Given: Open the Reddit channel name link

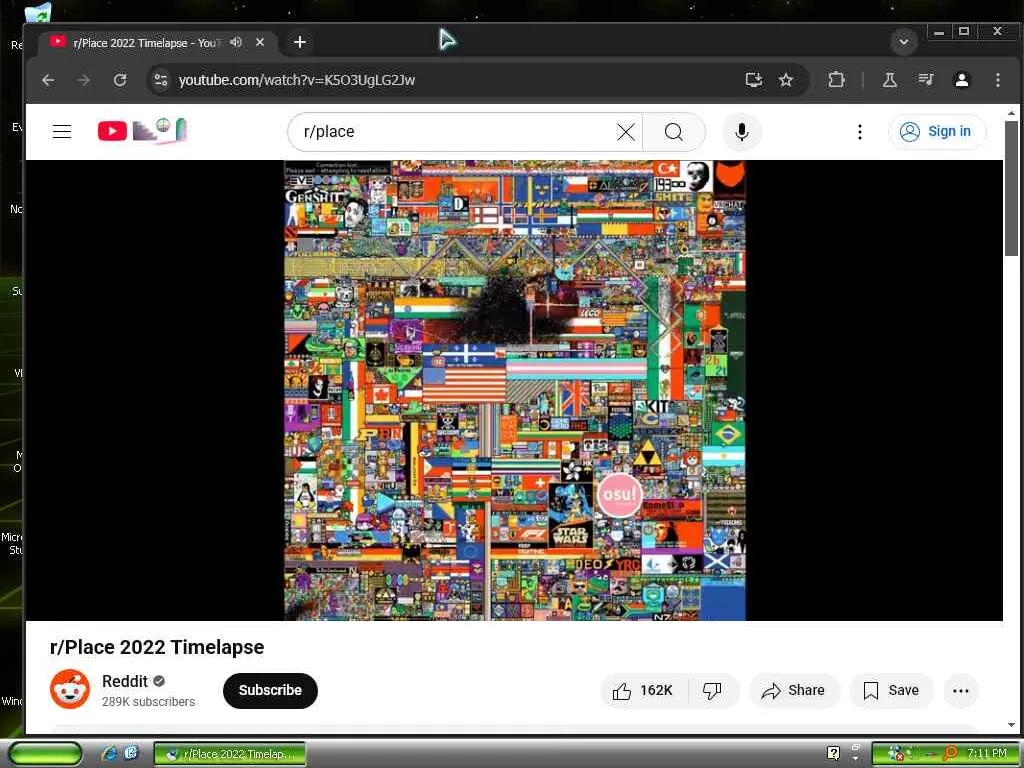Looking at the screenshot, I should 125,681.
